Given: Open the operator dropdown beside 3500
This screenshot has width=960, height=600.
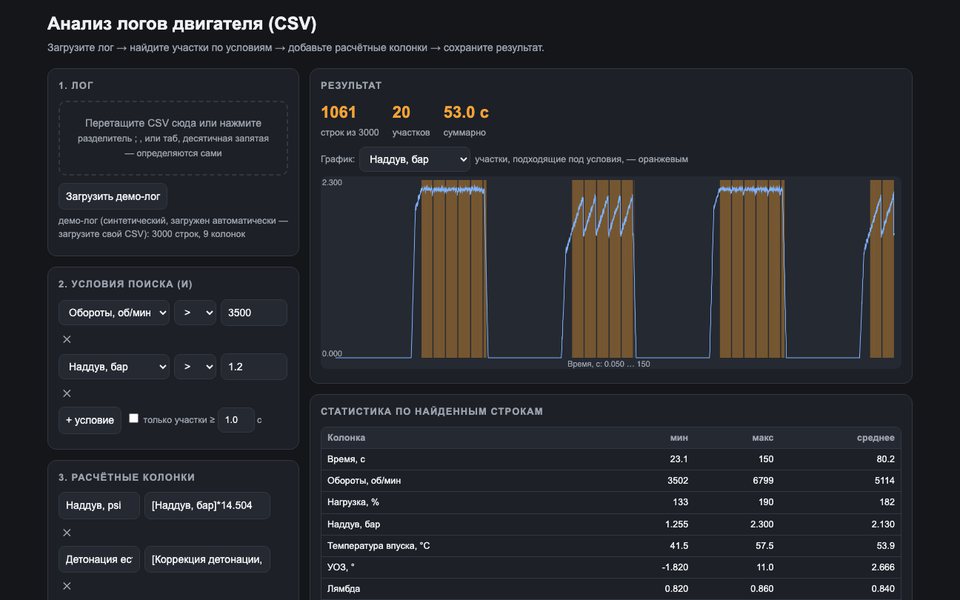Looking at the screenshot, I should (195, 312).
